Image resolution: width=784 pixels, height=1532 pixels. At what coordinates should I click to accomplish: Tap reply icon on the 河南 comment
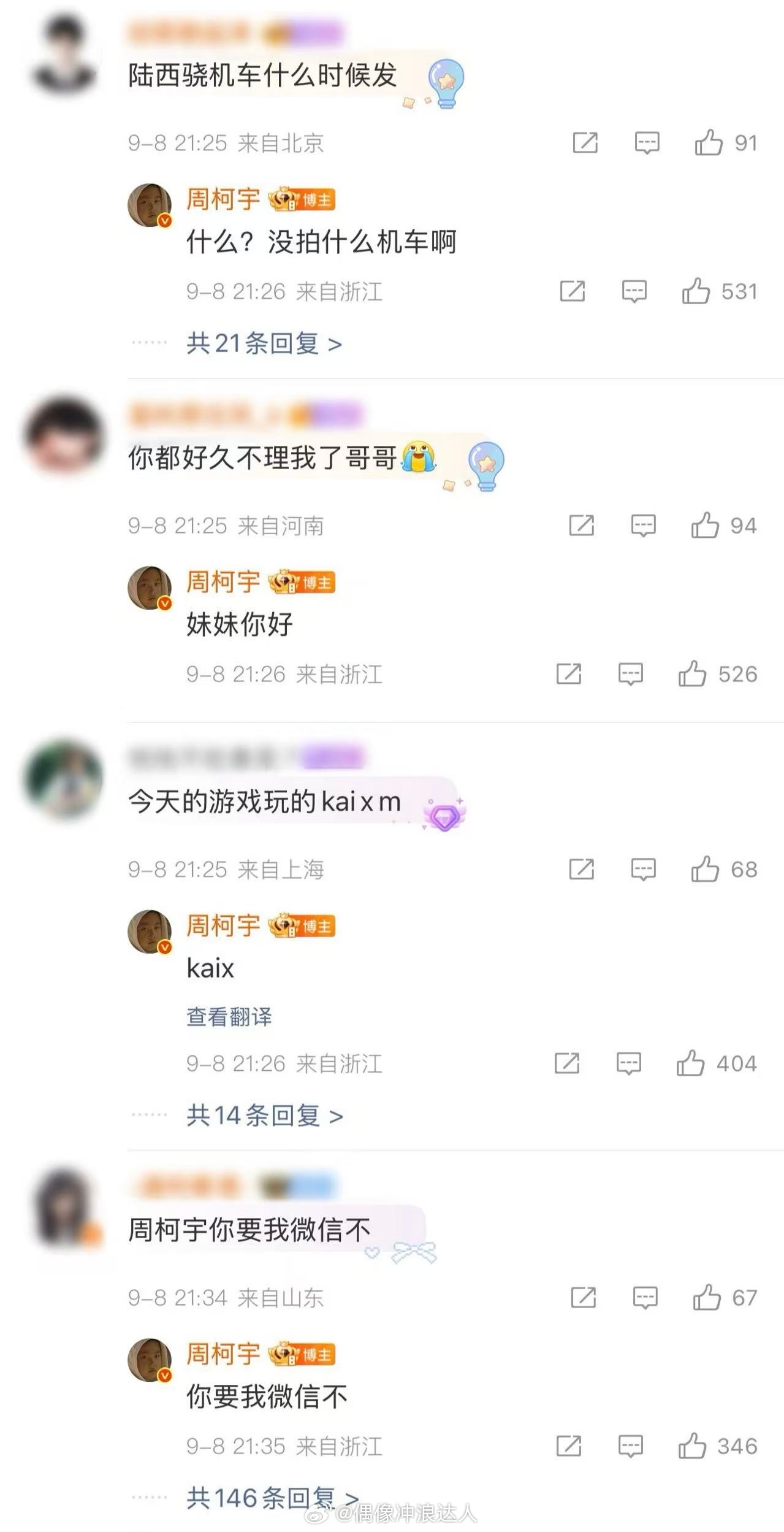(644, 526)
